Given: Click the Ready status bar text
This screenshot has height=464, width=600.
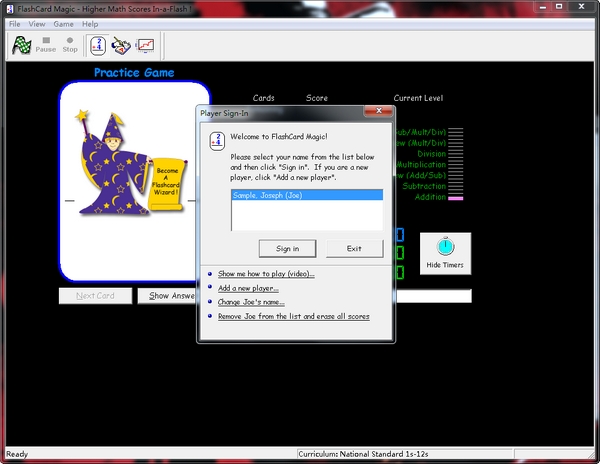Looking at the screenshot, I should (x=17, y=454).
